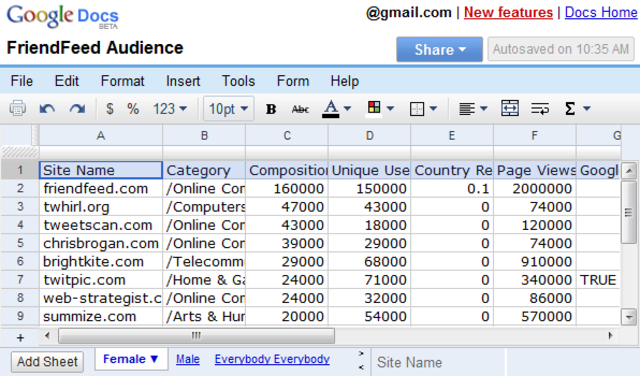Open the Female sheet tab menu
Viewport: 640px width, 376px height.
pos(131,359)
